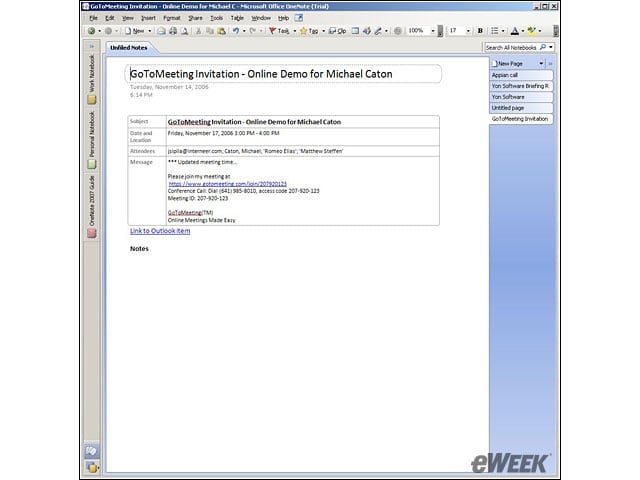The image size is (640, 480).
Task: Open the View menu
Action: coord(128,18)
